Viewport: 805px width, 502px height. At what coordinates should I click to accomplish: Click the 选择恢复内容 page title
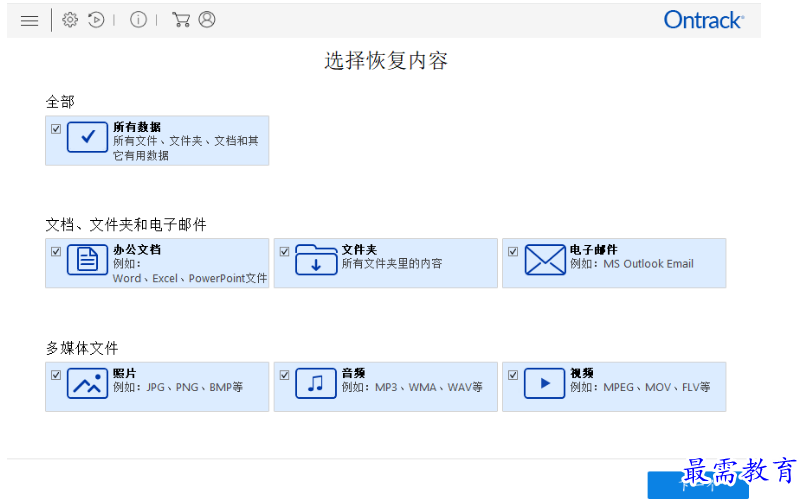click(x=386, y=61)
